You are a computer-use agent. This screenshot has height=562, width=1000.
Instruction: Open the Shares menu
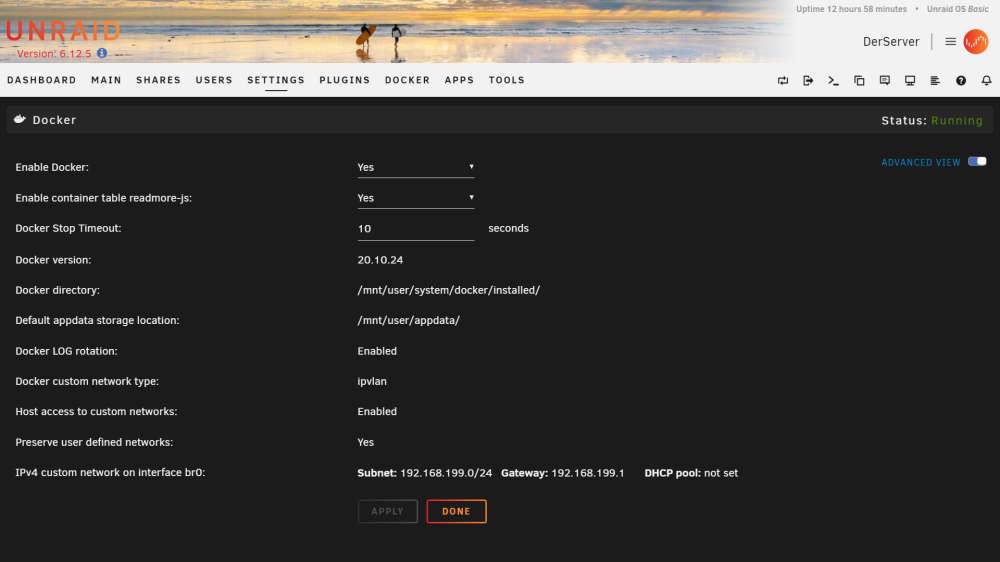[x=158, y=80]
